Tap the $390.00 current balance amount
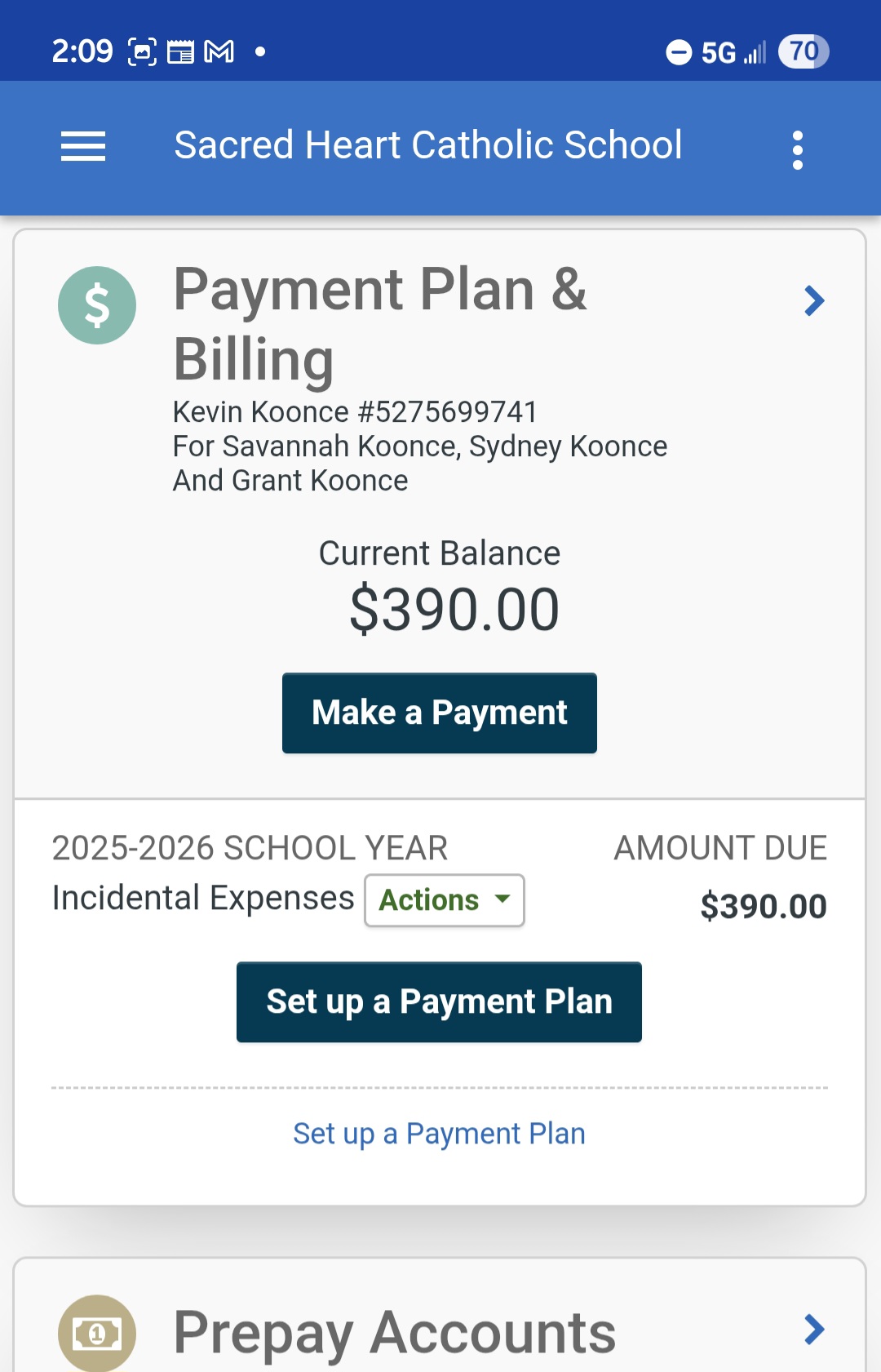The width and height of the screenshot is (881, 1372). coord(454,610)
